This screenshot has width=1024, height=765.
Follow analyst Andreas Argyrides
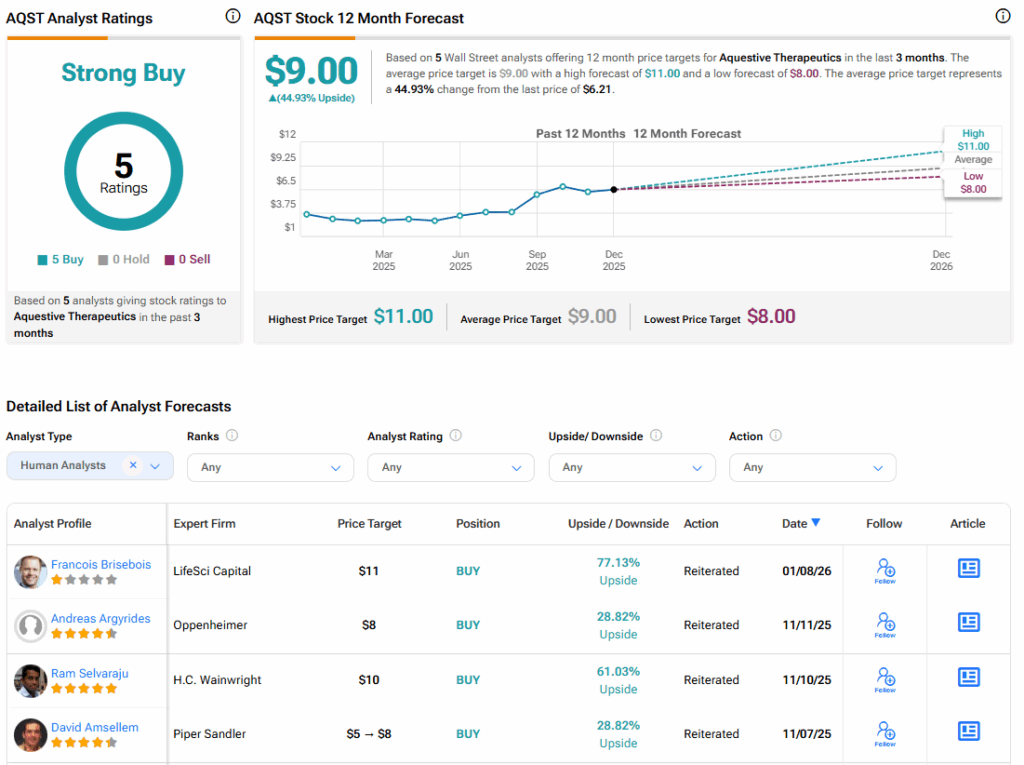pyautogui.click(x=885, y=625)
